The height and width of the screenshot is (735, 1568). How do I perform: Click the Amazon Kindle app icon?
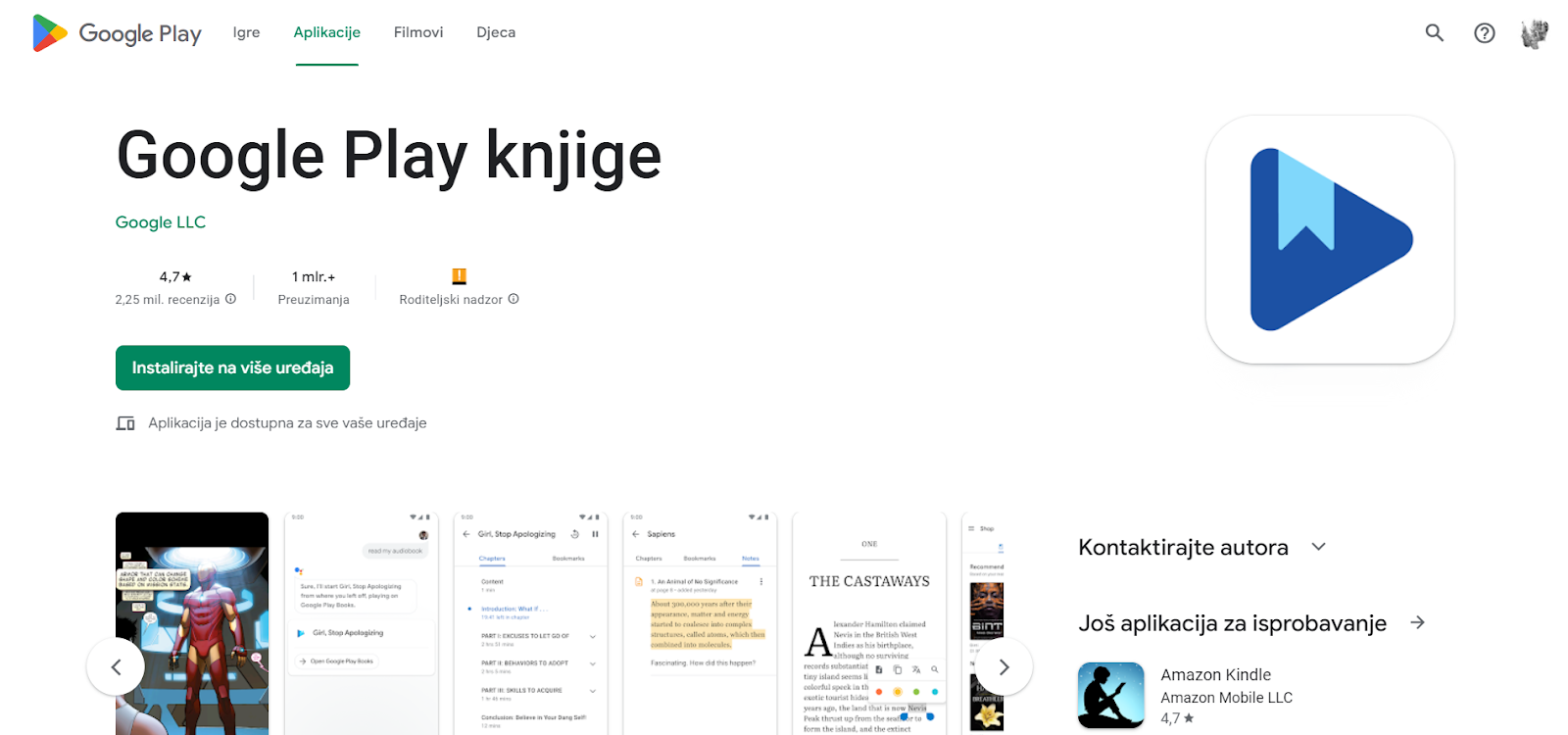(x=1111, y=696)
